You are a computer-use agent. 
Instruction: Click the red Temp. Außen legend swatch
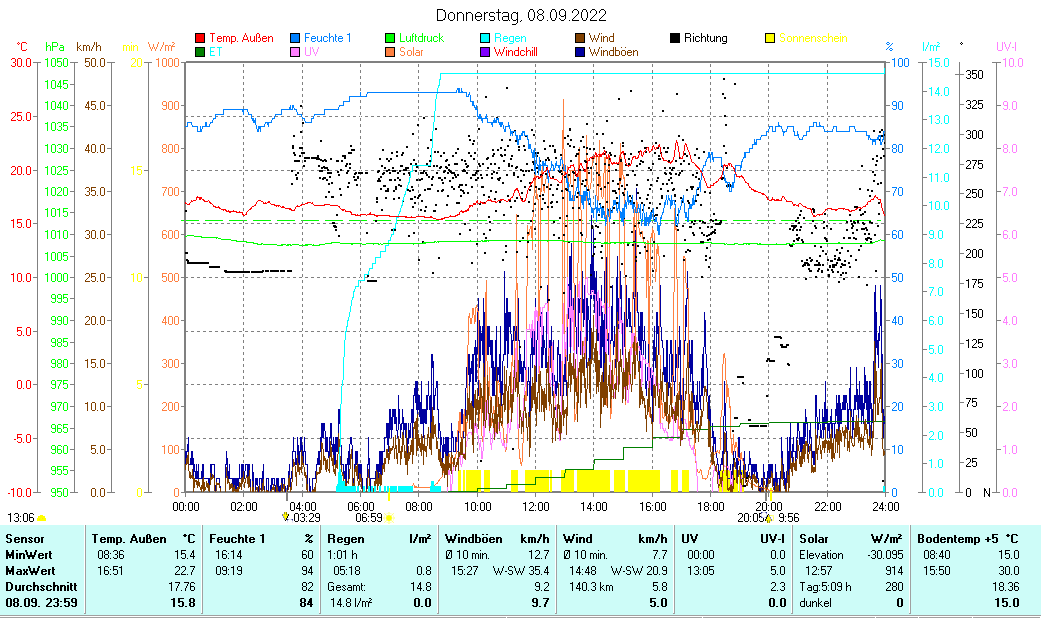click(x=200, y=39)
